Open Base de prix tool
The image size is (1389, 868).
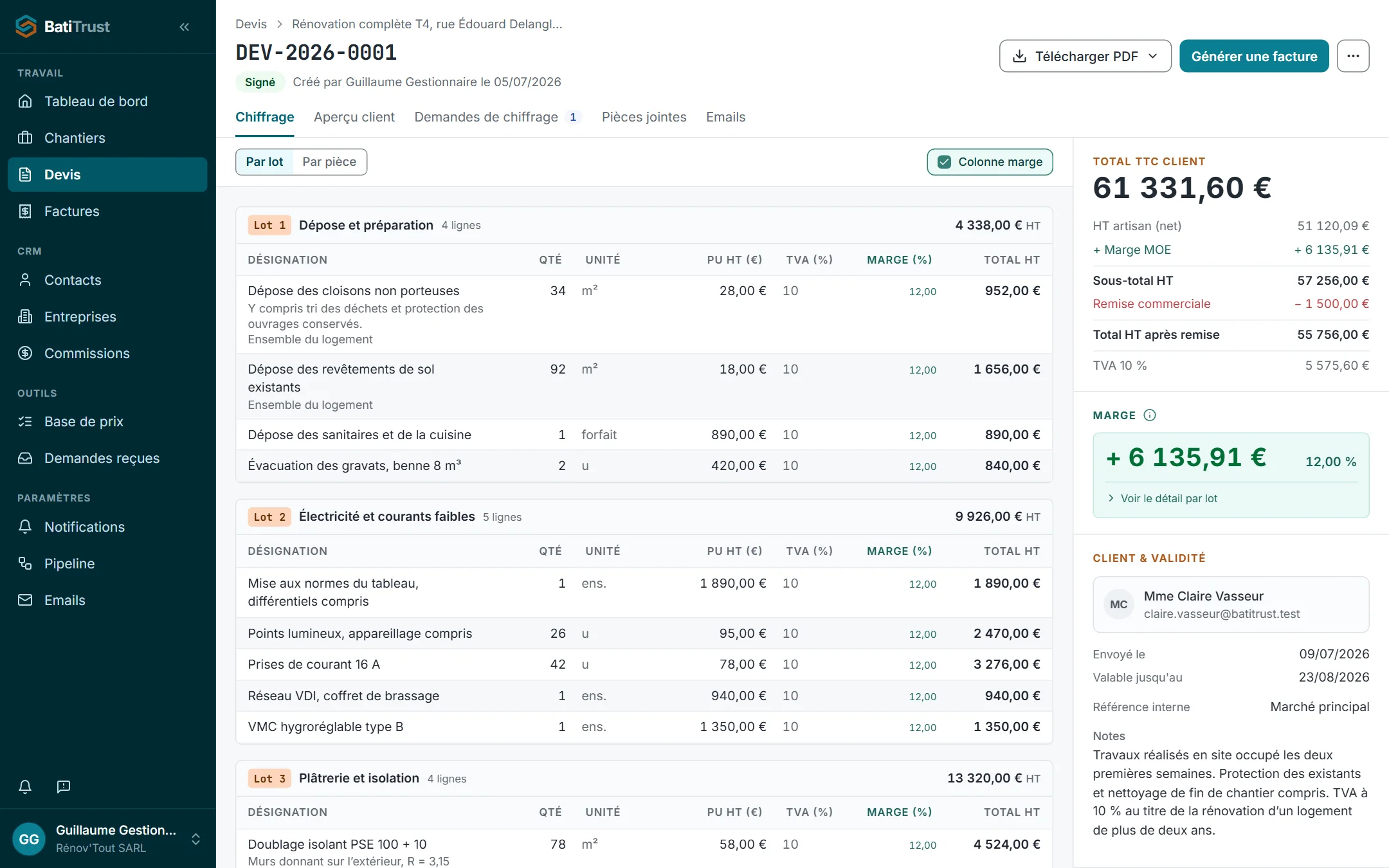point(107,422)
